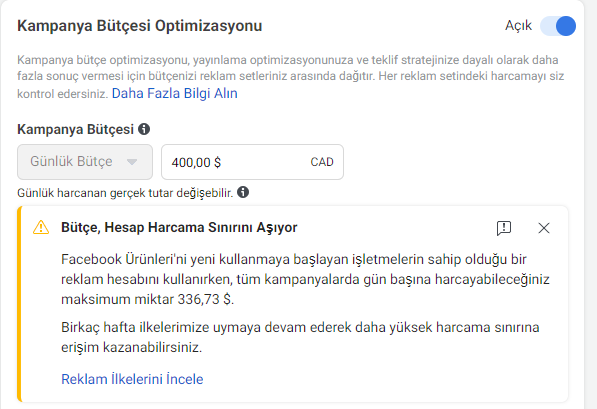
Task: Click the Bütçe, Hesap Harcama Sınırını Aşıyor title
Action: point(179,227)
